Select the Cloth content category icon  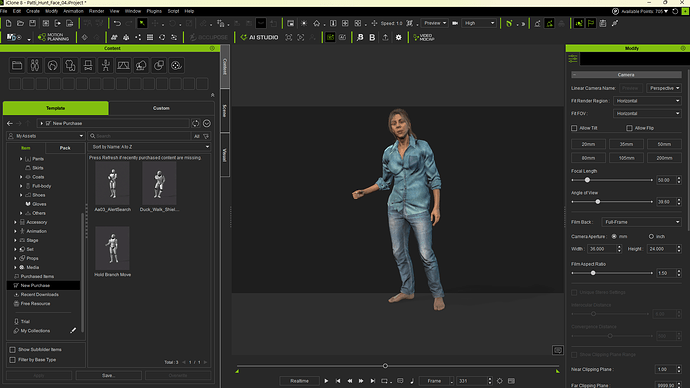pos(70,66)
